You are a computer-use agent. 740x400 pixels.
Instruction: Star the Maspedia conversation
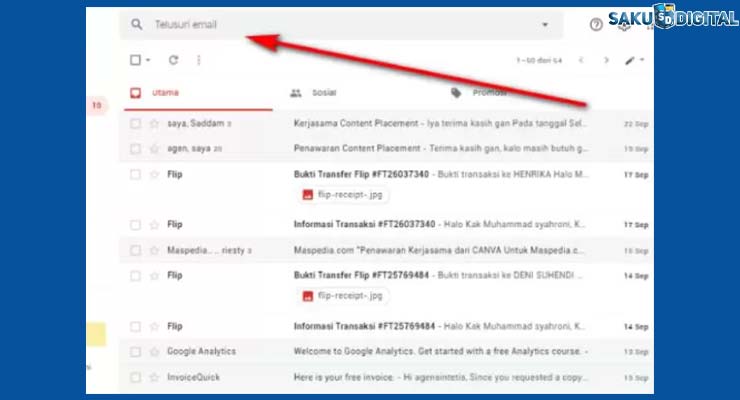pos(154,250)
